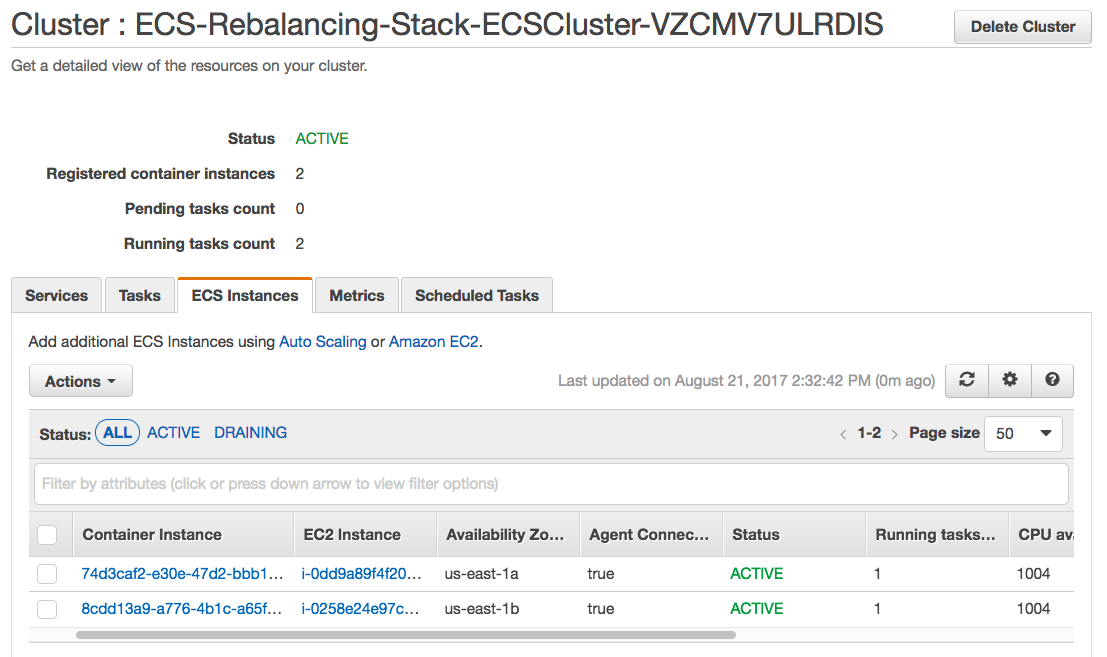Screen dimensions: 1107x657
Task: Click the us-east-1a availability zone cell
Action: (x=481, y=574)
